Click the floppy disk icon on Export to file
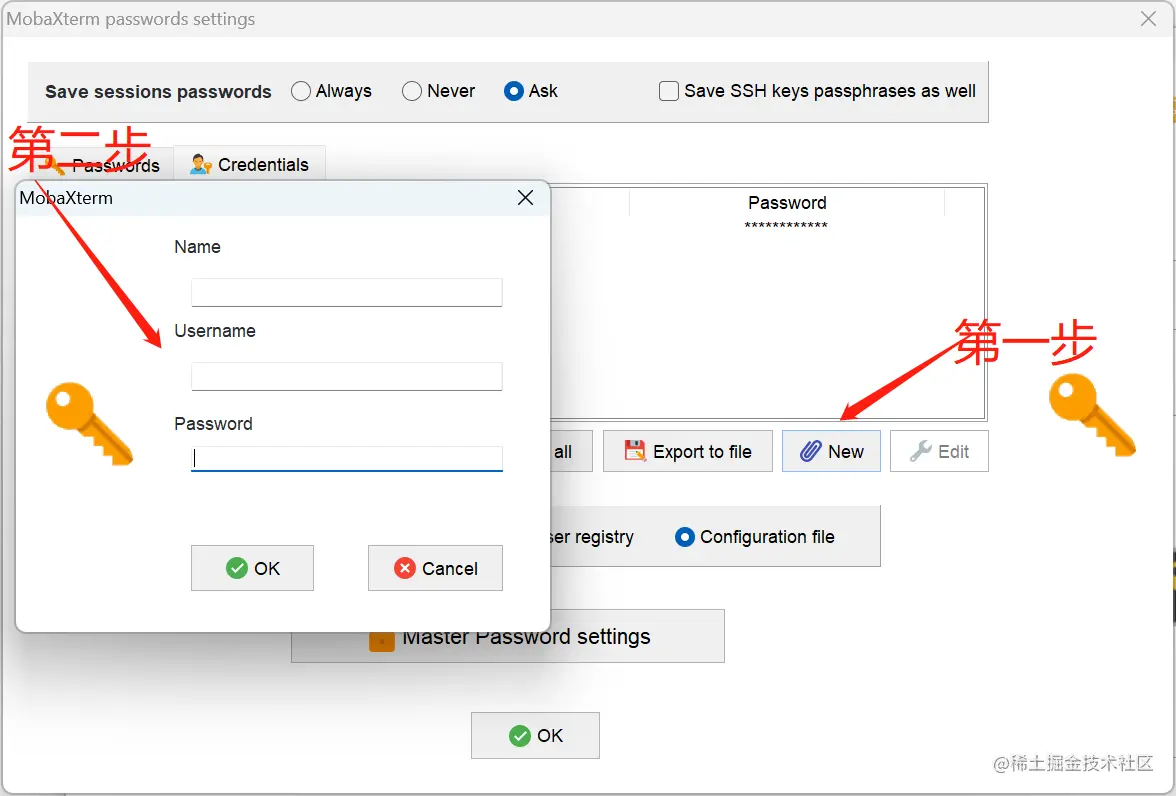This screenshot has height=796, width=1176. (635, 451)
